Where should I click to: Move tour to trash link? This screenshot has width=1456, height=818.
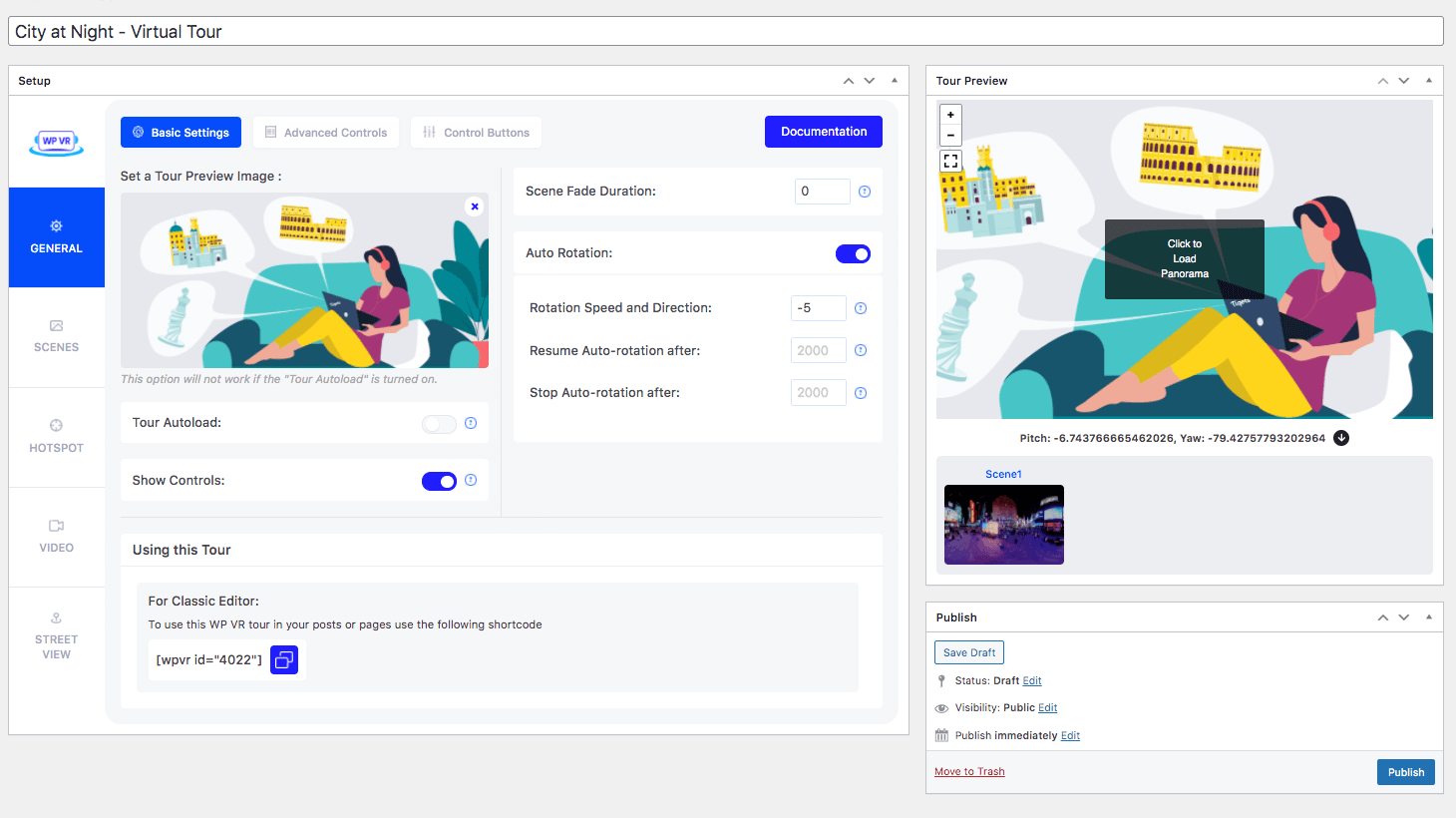[x=969, y=771]
